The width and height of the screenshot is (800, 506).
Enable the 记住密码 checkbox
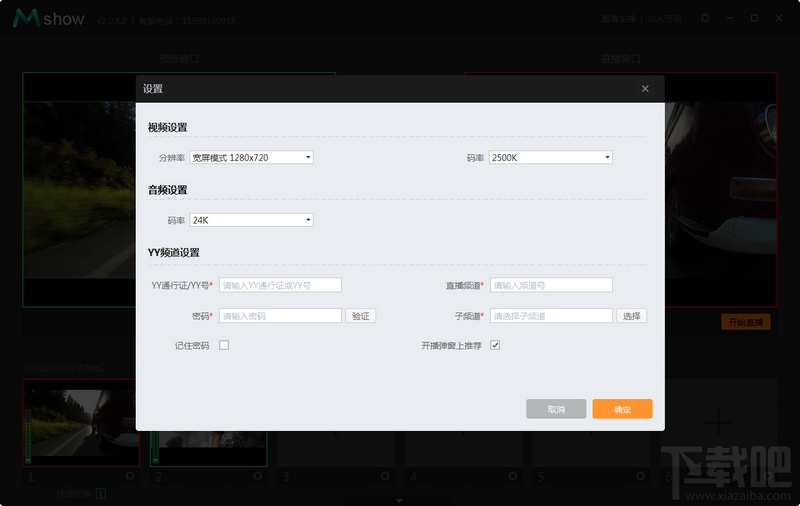[224, 345]
